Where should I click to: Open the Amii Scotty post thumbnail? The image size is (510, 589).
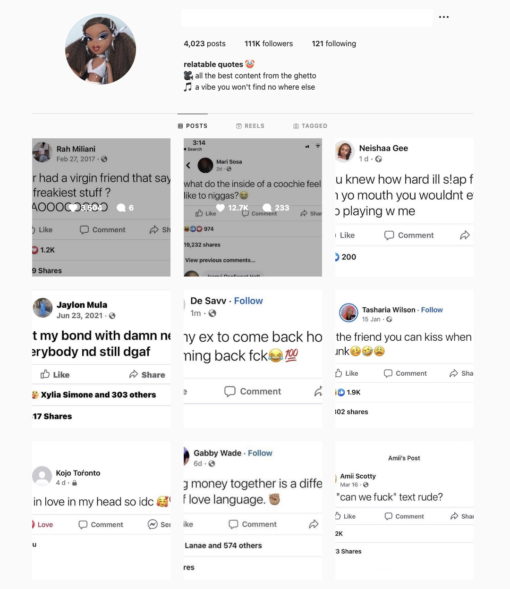coord(404,510)
